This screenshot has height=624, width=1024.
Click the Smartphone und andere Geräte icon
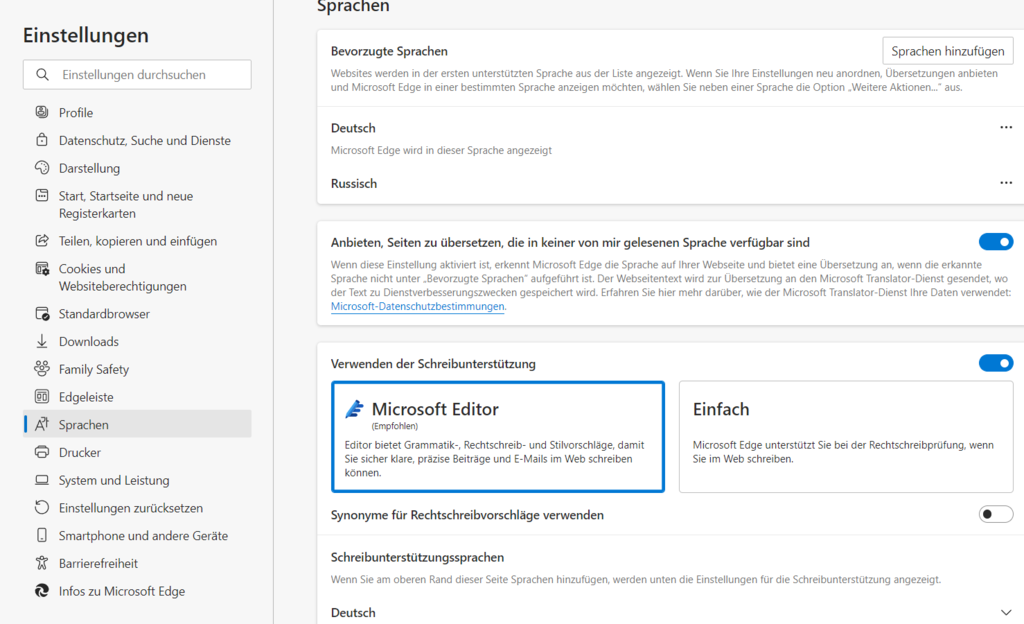(42, 535)
